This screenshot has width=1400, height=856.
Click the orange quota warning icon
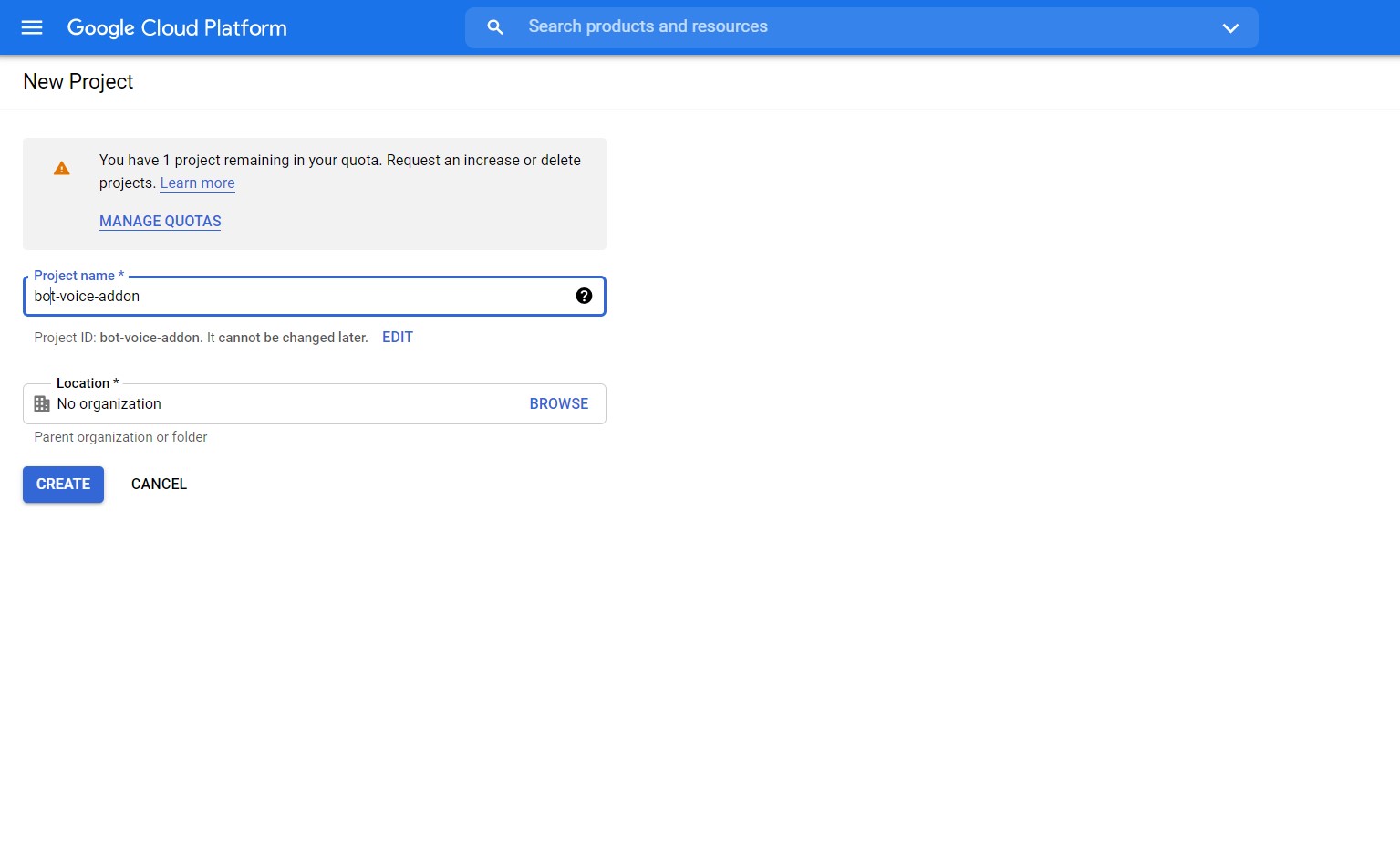point(62,169)
